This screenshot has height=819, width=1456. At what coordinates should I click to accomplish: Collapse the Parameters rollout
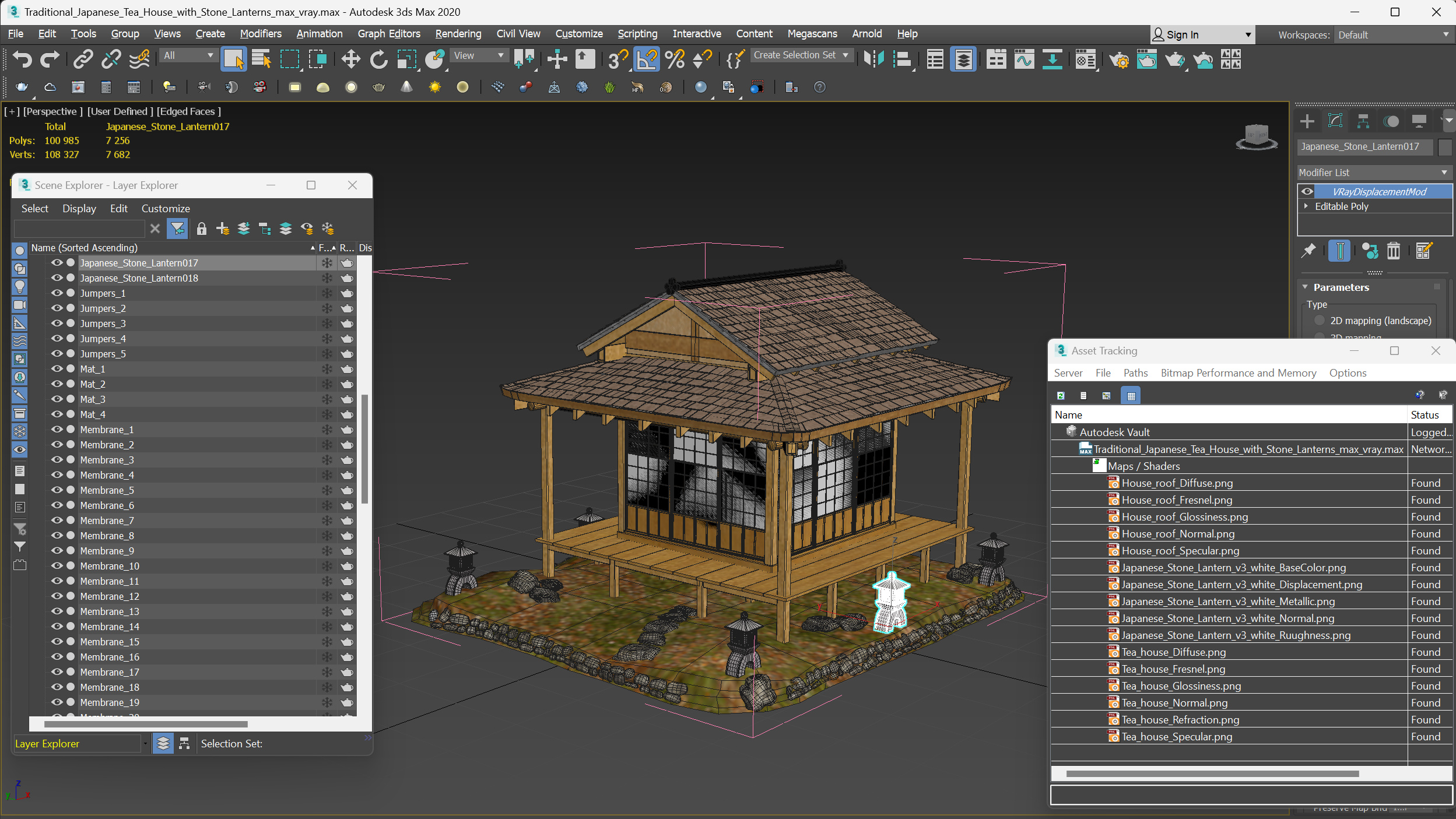coord(1306,287)
